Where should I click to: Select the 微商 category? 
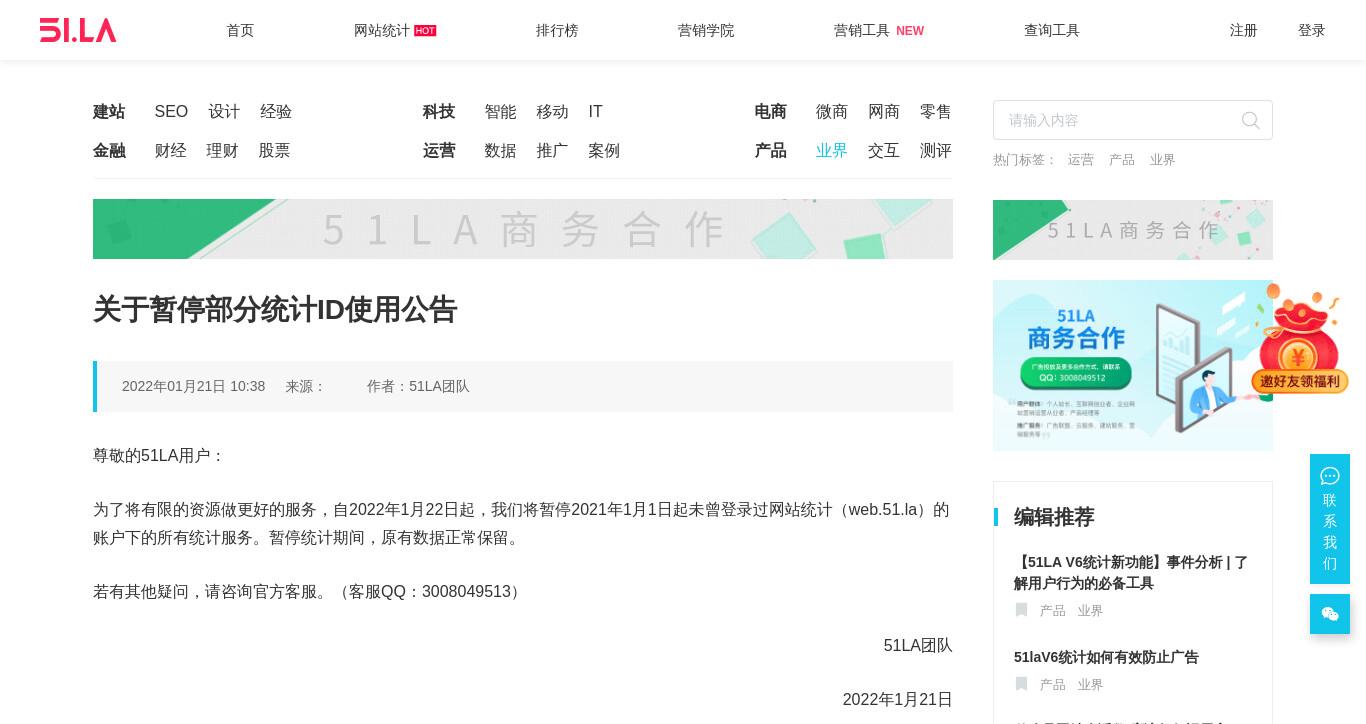pyautogui.click(x=832, y=112)
